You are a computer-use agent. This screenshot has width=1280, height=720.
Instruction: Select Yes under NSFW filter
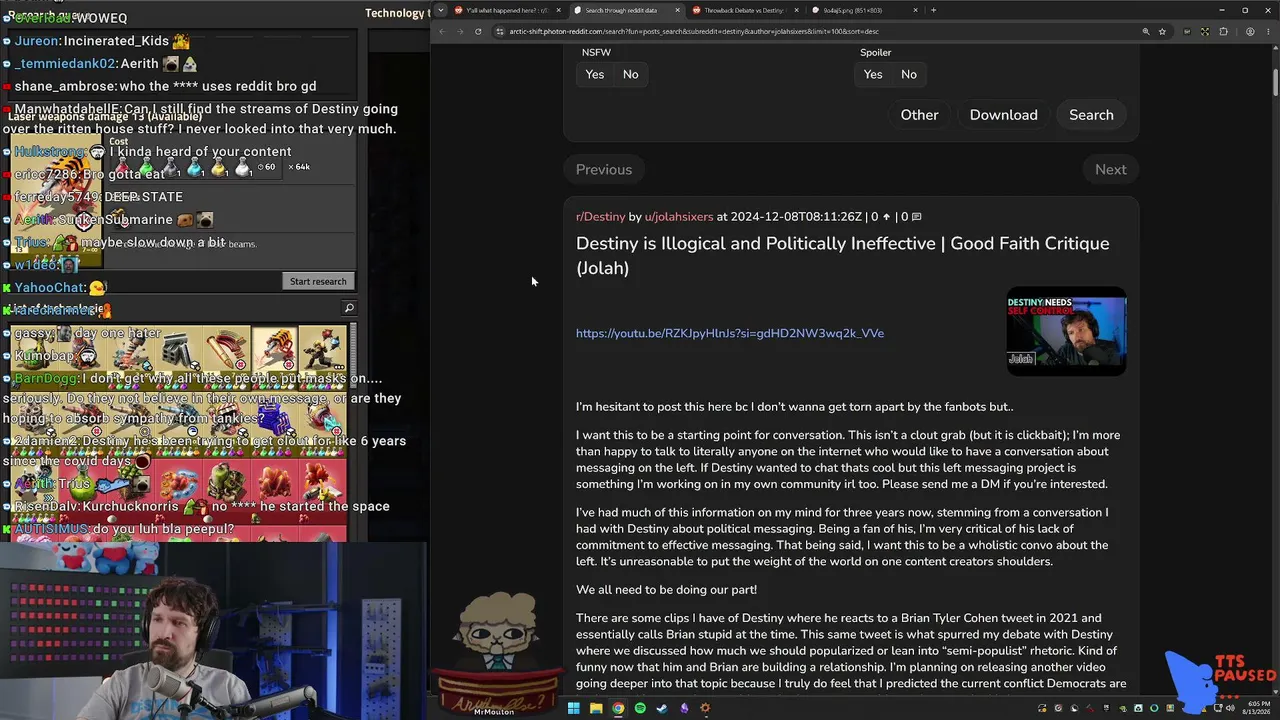click(x=595, y=74)
